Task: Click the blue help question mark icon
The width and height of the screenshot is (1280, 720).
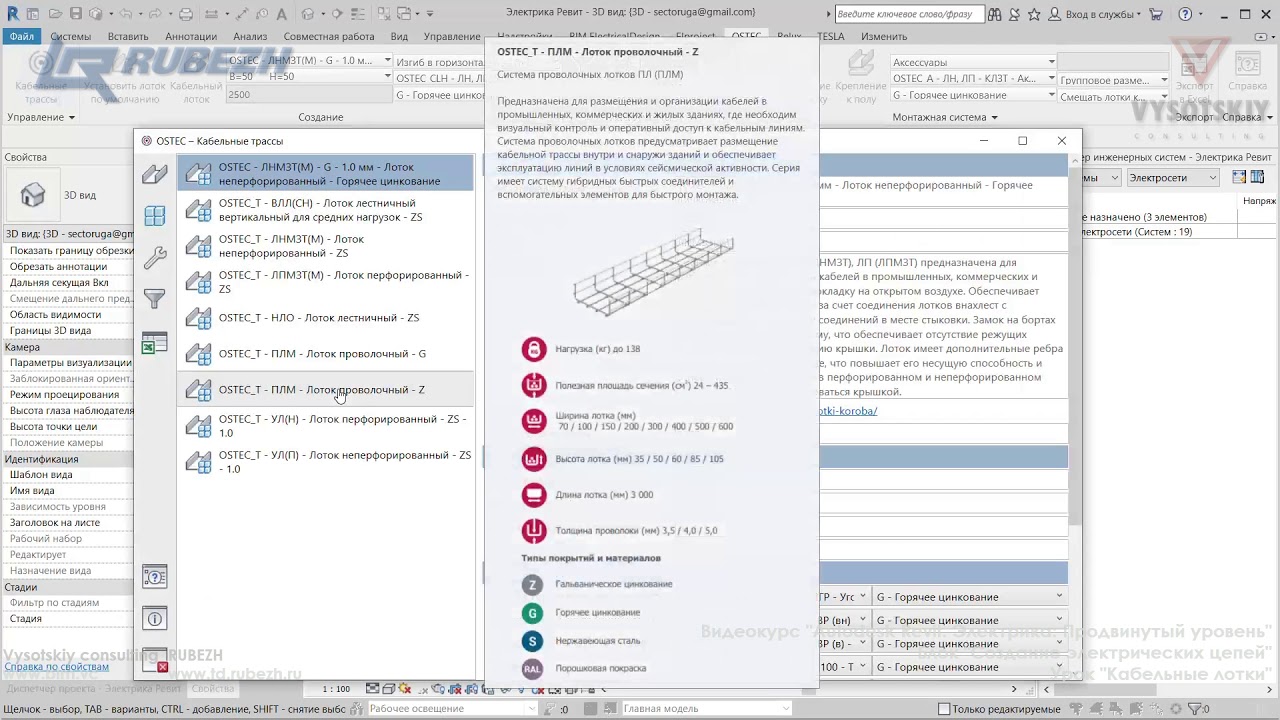Action: coord(1185,14)
